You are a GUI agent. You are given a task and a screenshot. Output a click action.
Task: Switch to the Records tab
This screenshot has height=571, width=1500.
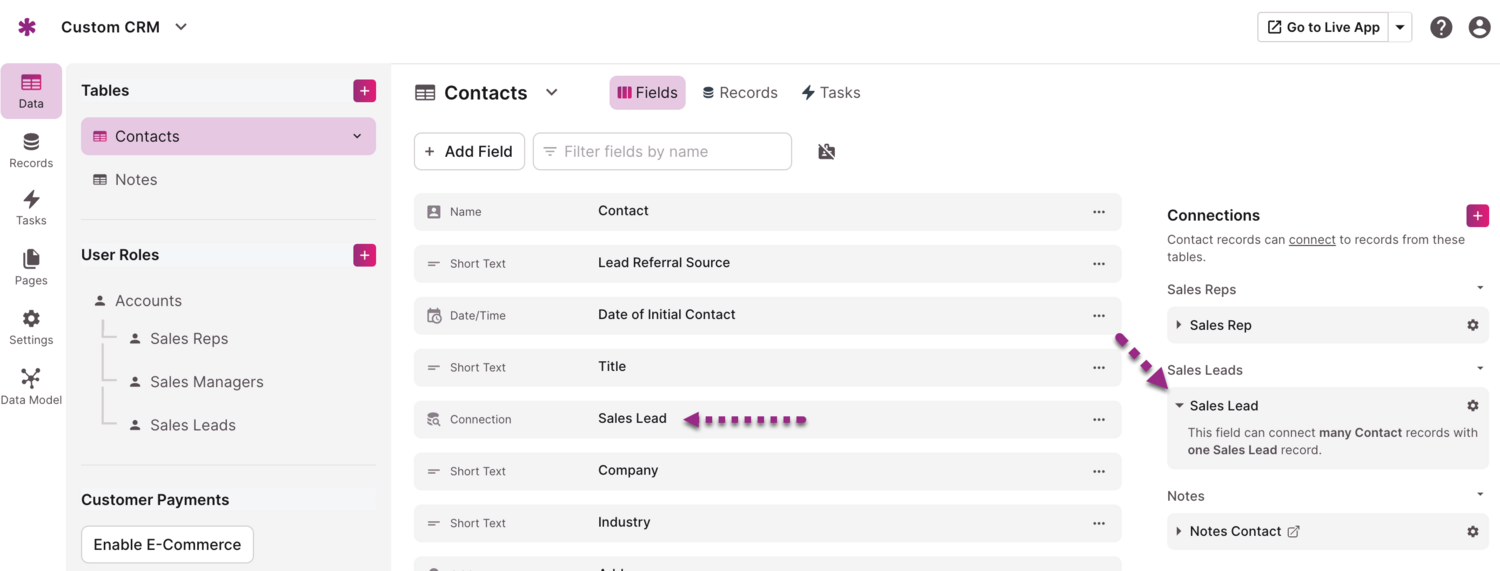(x=739, y=93)
